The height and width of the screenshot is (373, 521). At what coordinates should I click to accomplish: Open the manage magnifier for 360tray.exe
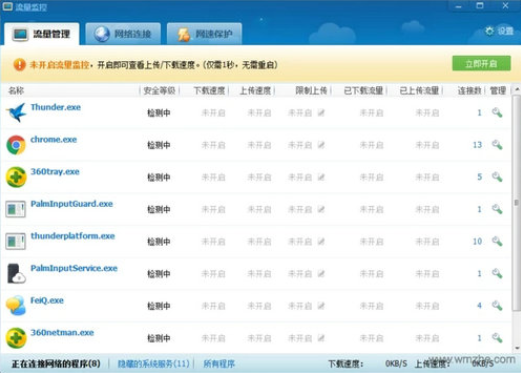tap(497, 177)
